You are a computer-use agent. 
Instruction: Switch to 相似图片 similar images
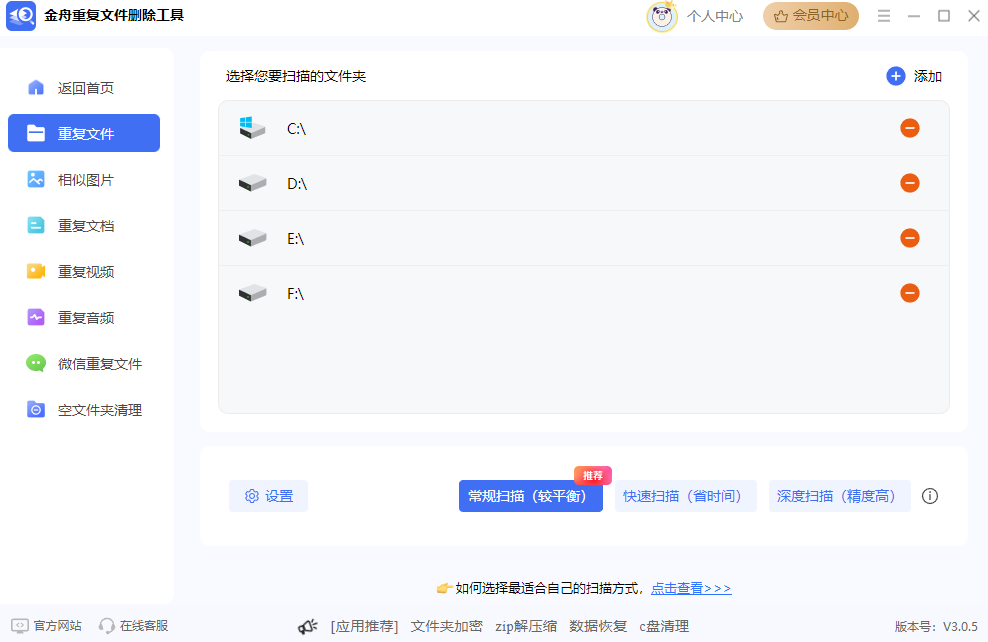tap(84, 180)
